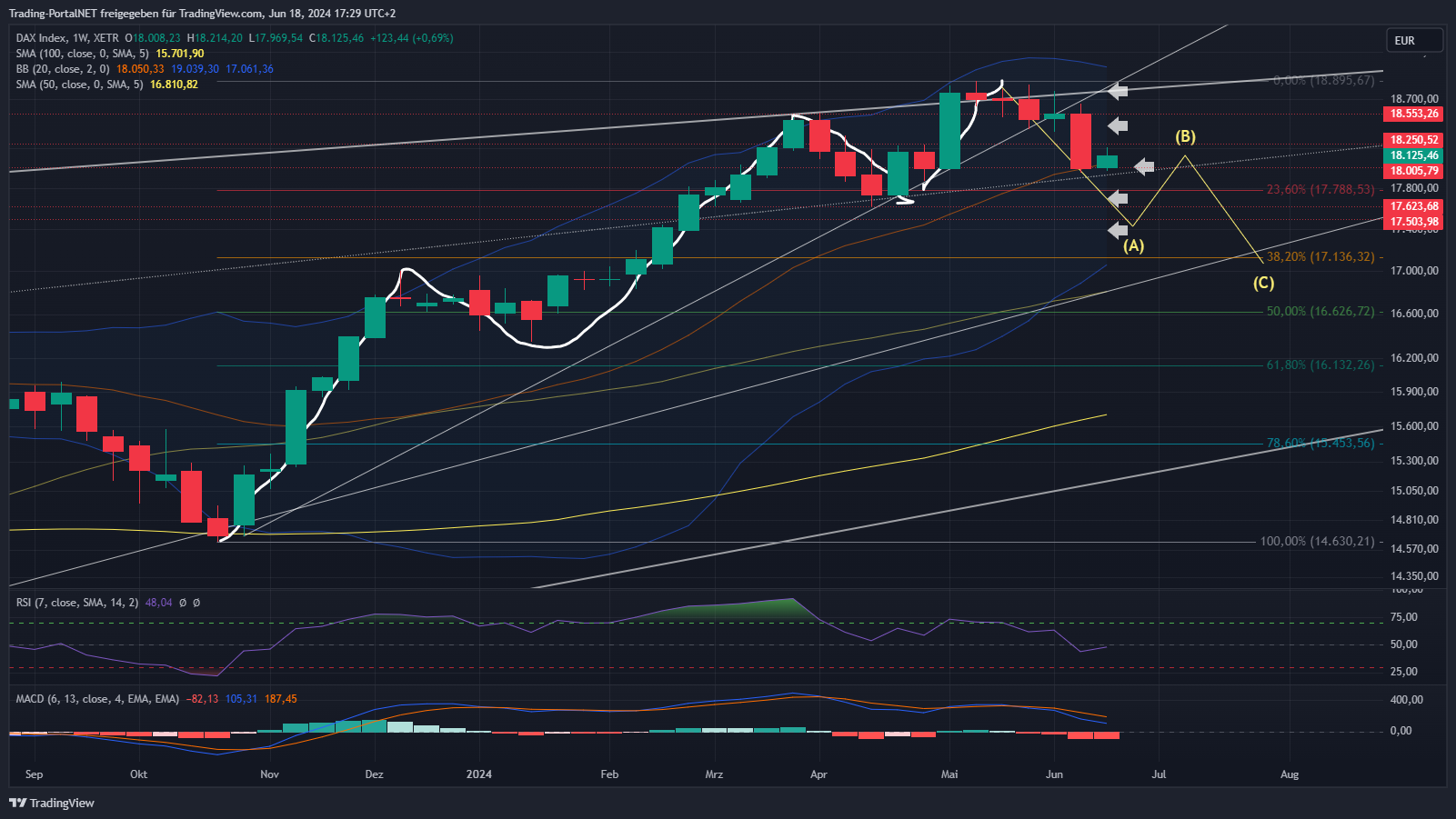
Task: Click the red price label 18.250,52
Action: 1414,140
